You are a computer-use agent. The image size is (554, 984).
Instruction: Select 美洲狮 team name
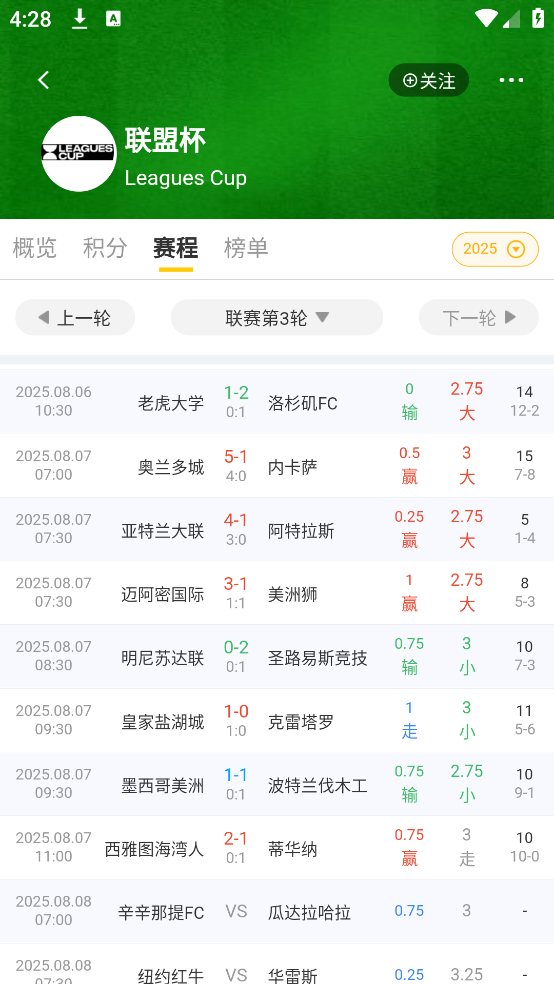click(292, 594)
